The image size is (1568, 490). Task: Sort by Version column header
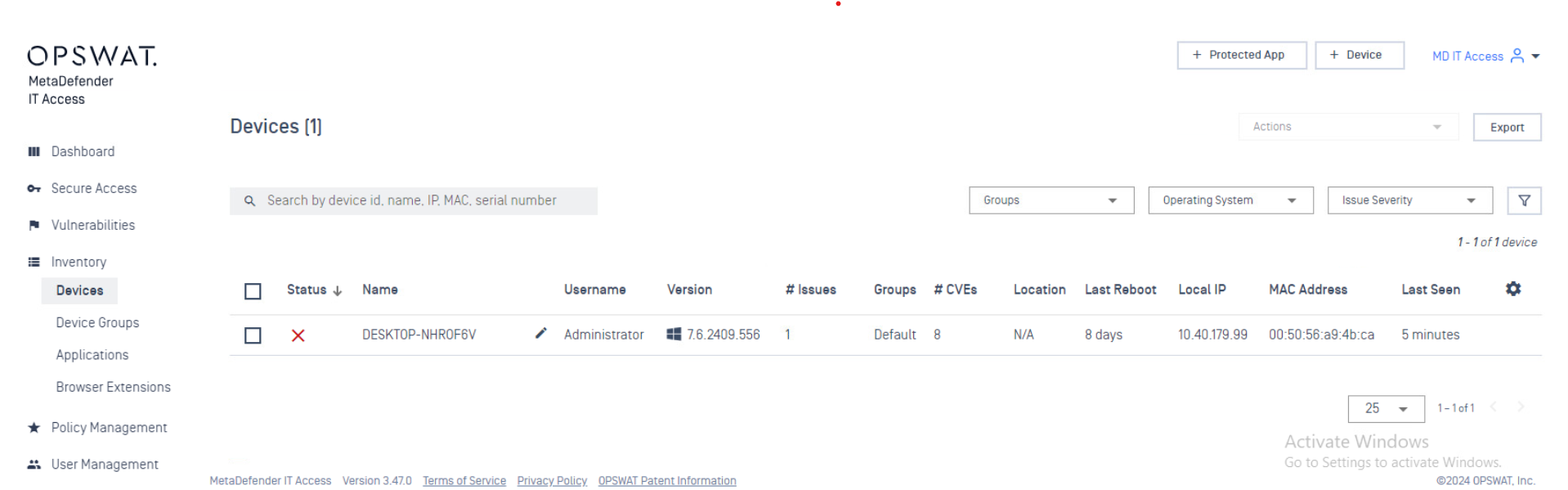689,290
